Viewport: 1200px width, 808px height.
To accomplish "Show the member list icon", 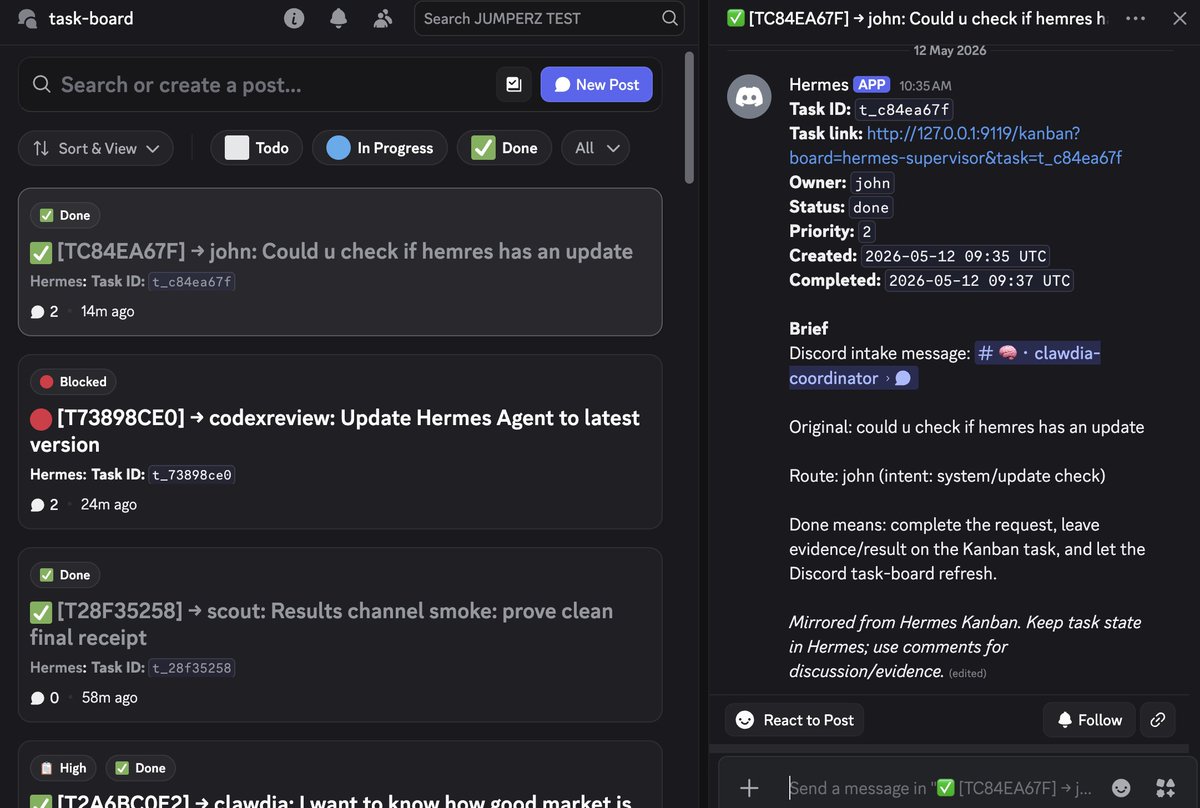I will pyautogui.click(x=382, y=18).
